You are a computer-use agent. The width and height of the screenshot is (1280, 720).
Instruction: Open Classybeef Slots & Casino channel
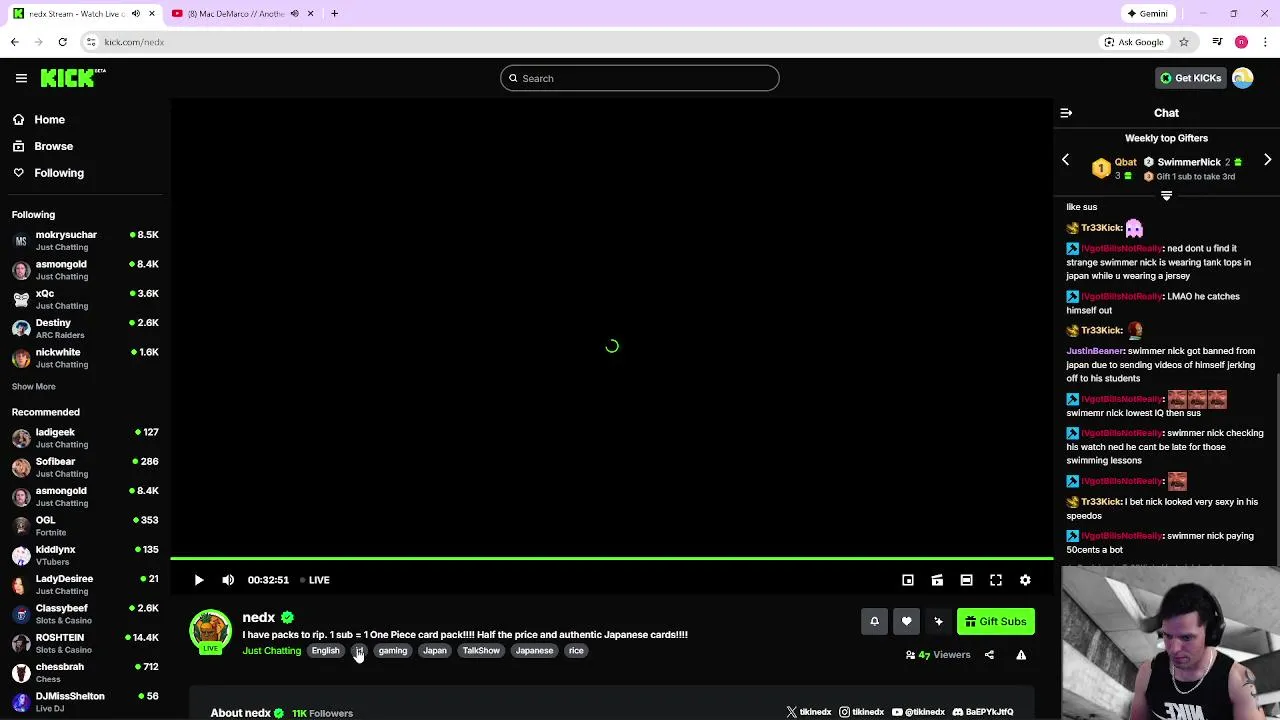coord(85,614)
